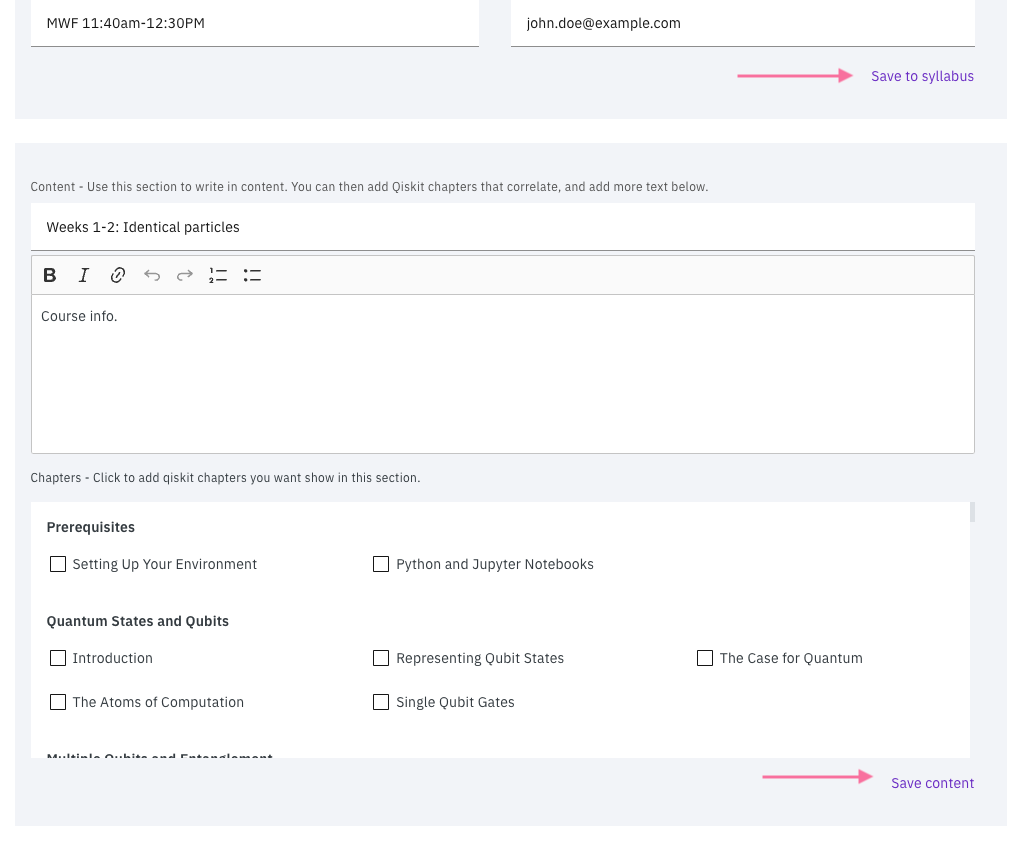Apply italic formatting
This screenshot has width=1026, height=841.
(83, 275)
